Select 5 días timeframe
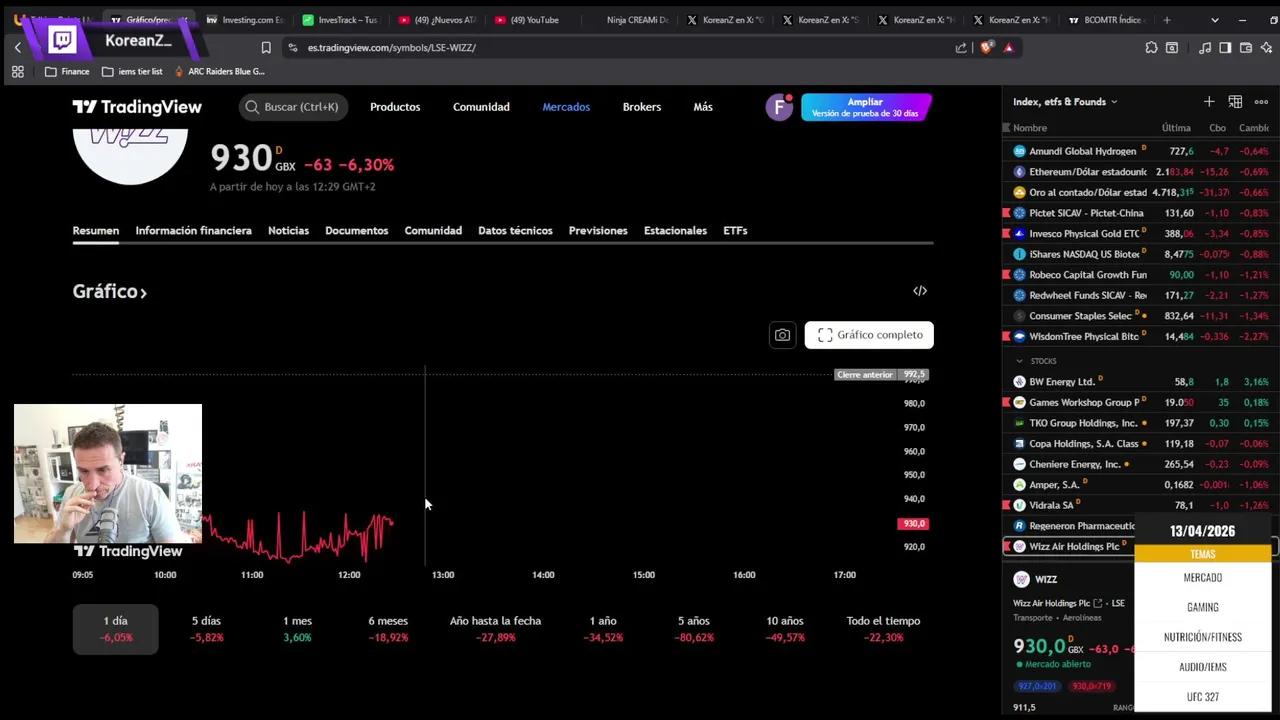This screenshot has width=1280, height=720. pos(206,629)
